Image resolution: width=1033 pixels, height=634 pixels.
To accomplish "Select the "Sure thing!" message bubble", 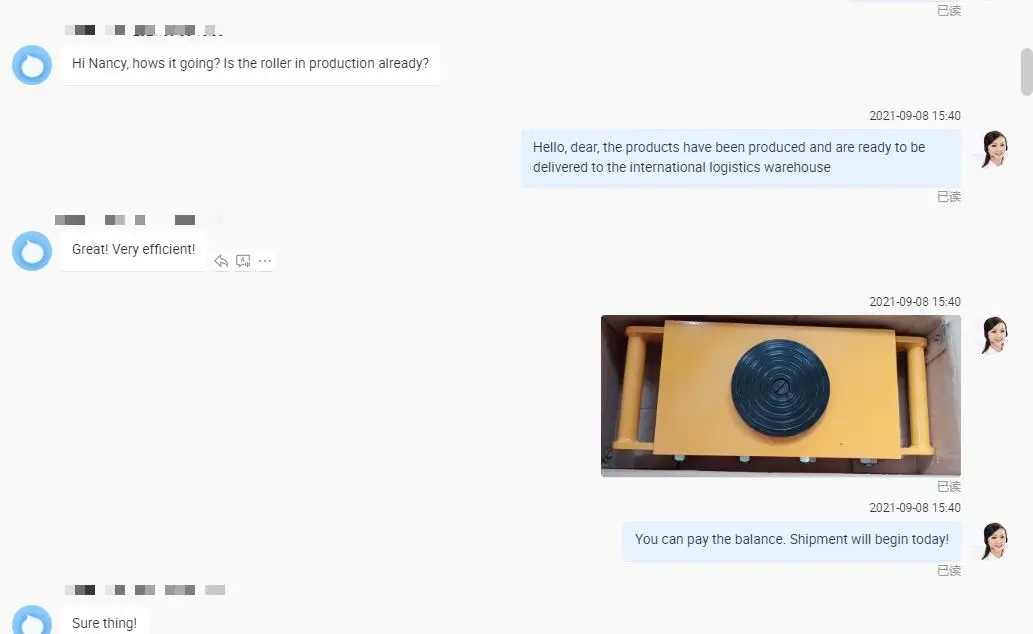I will (104, 621).
